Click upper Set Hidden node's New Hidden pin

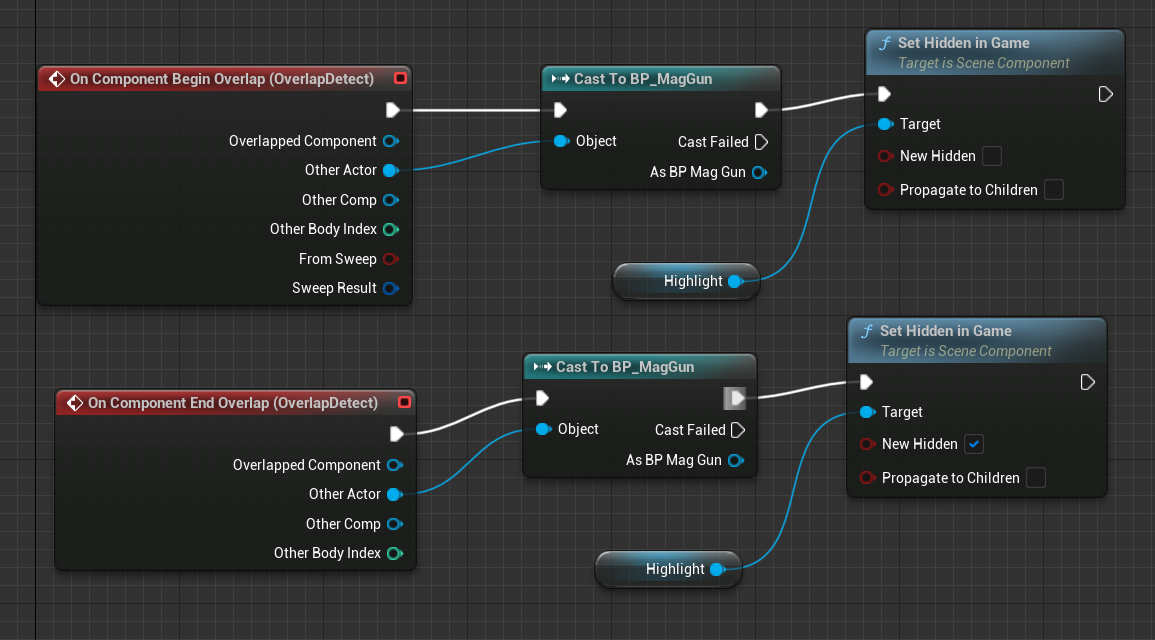[x=885, y=156]
